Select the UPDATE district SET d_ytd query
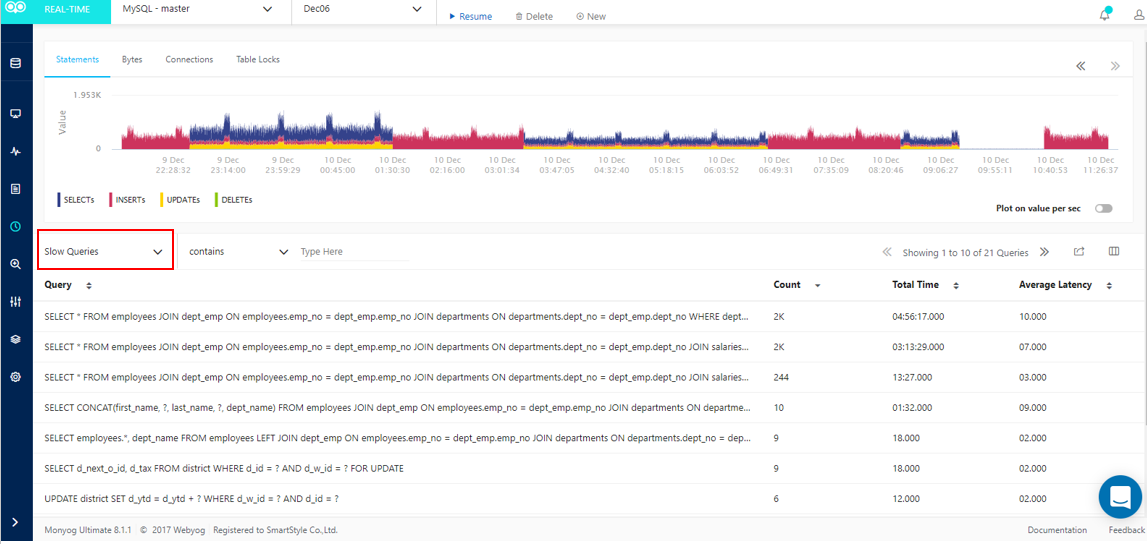 [191, 499]
